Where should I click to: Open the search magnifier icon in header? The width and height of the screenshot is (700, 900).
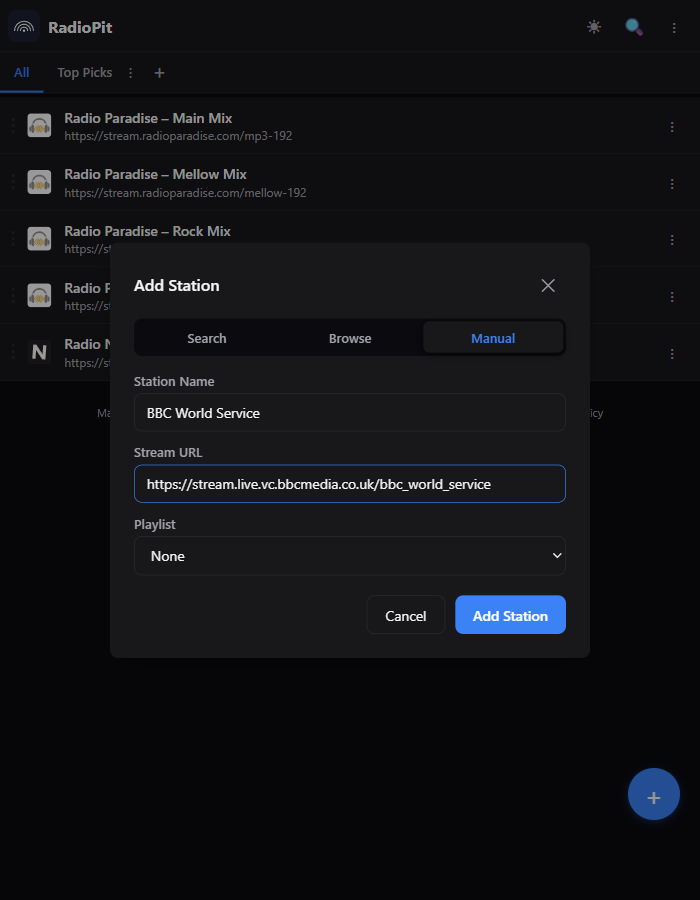tap(633, 27)
